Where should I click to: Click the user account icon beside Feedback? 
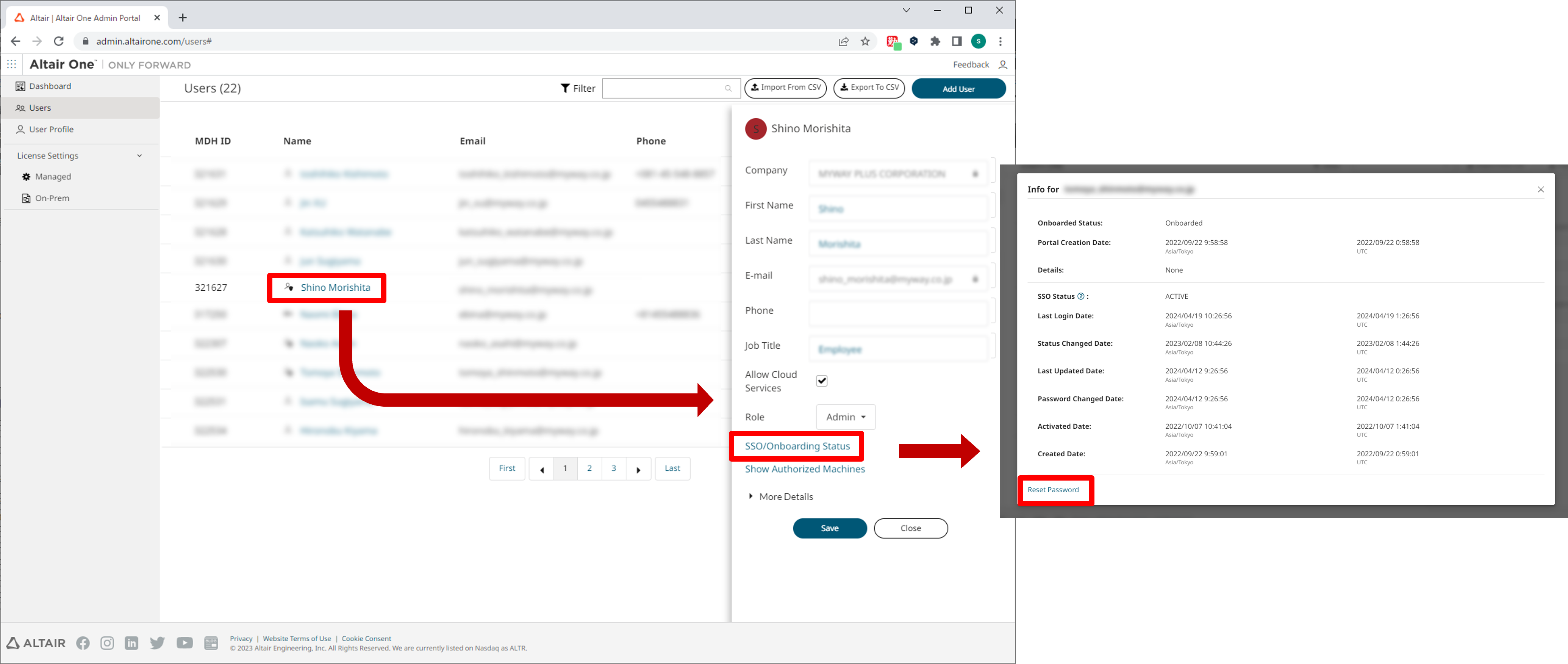pos(1002,64)
